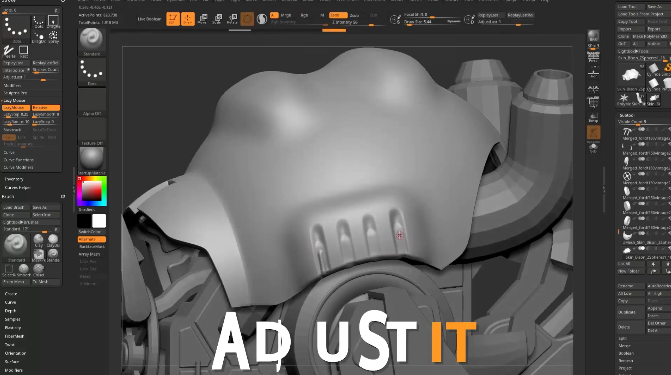Toggle the LazyMouse button off
Image resolution: width=671 pixels, height=375 pixels.
pos(16,108)
